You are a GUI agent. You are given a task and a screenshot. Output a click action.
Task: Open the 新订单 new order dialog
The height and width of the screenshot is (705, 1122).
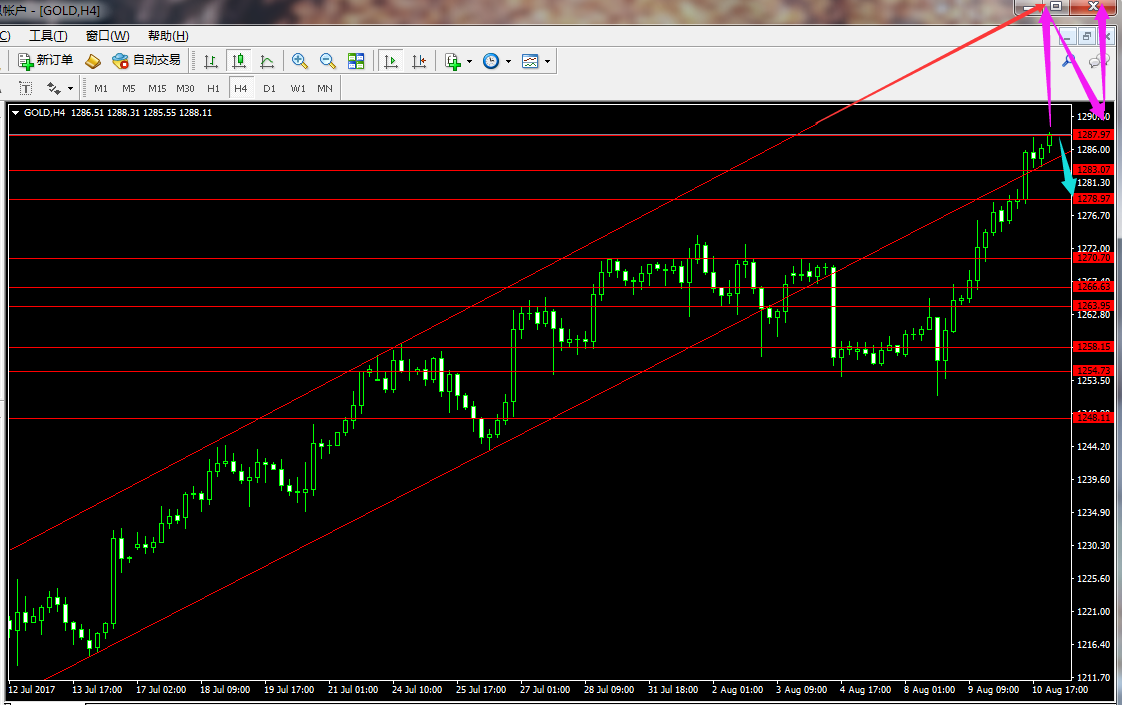pyautogui.click(x=45, y=61)
